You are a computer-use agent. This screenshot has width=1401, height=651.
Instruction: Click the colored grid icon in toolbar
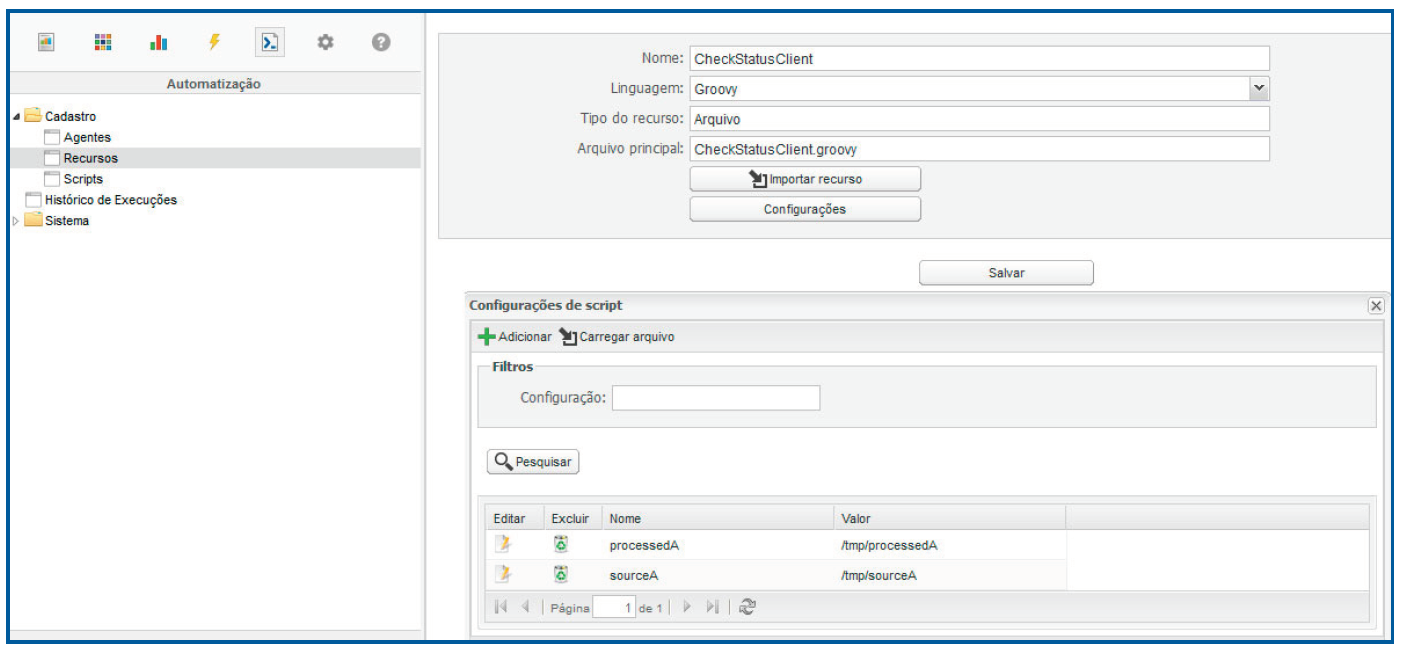point(102,42)
